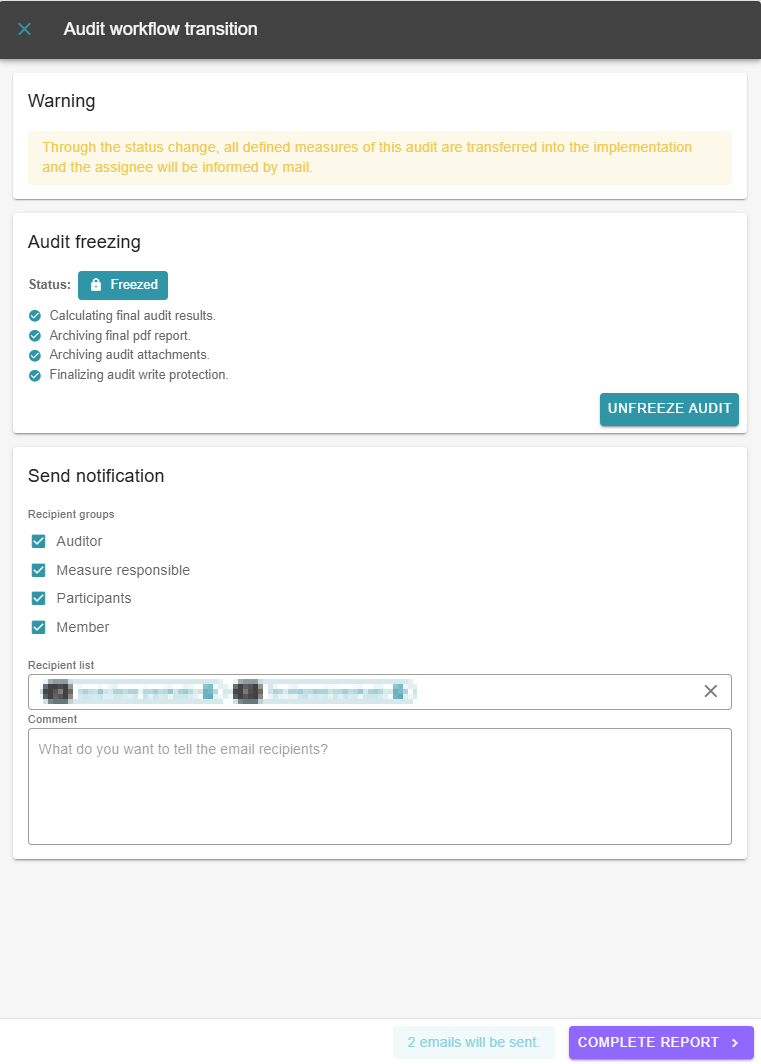
Task: Click checkmark icon beside Calculating final audit results
Action: (35, 316)
